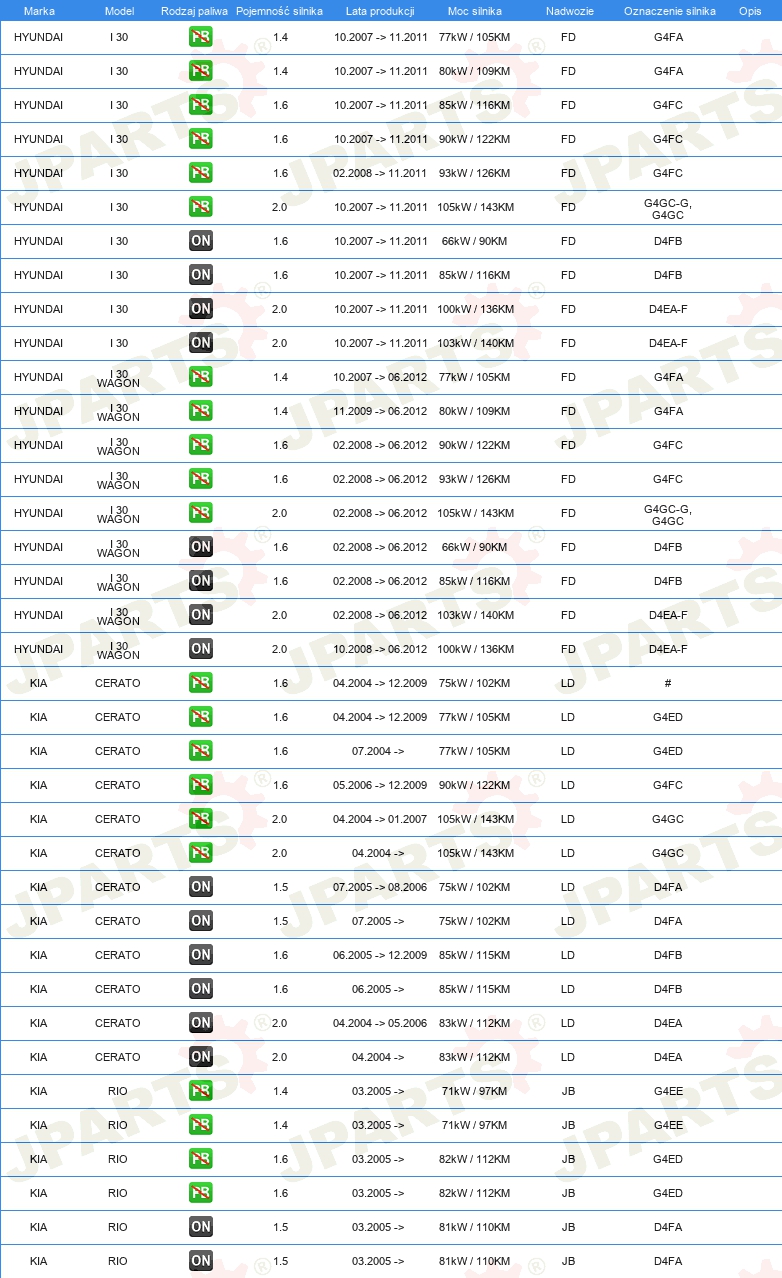Image resolution: width=782 pixels, height=1278 pixels.
Task: Click petrol icon for I 30 Wagon 77kW/105KM
Action: (200, 377)
